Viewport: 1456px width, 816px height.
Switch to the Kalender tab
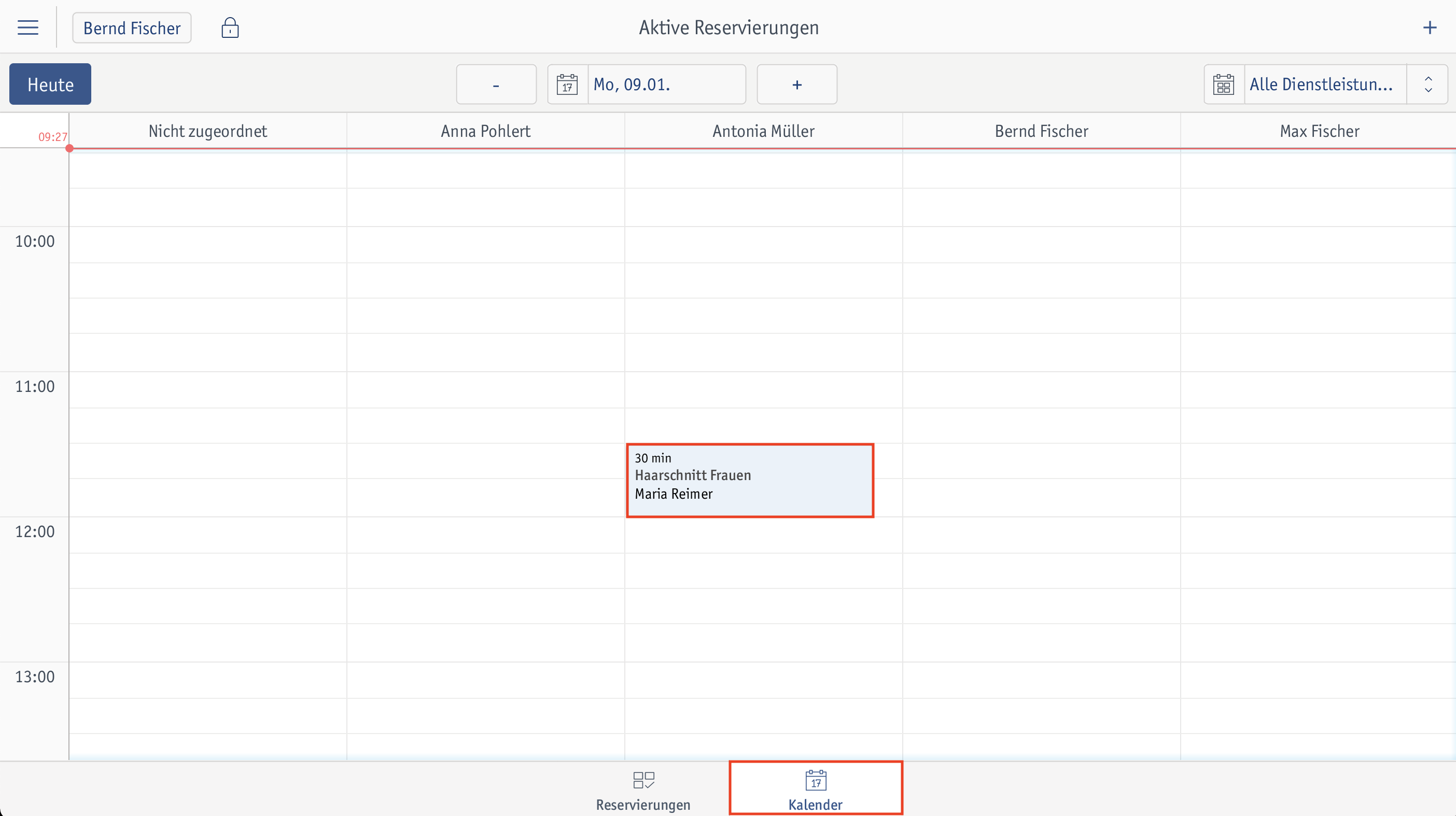(816, 789)
